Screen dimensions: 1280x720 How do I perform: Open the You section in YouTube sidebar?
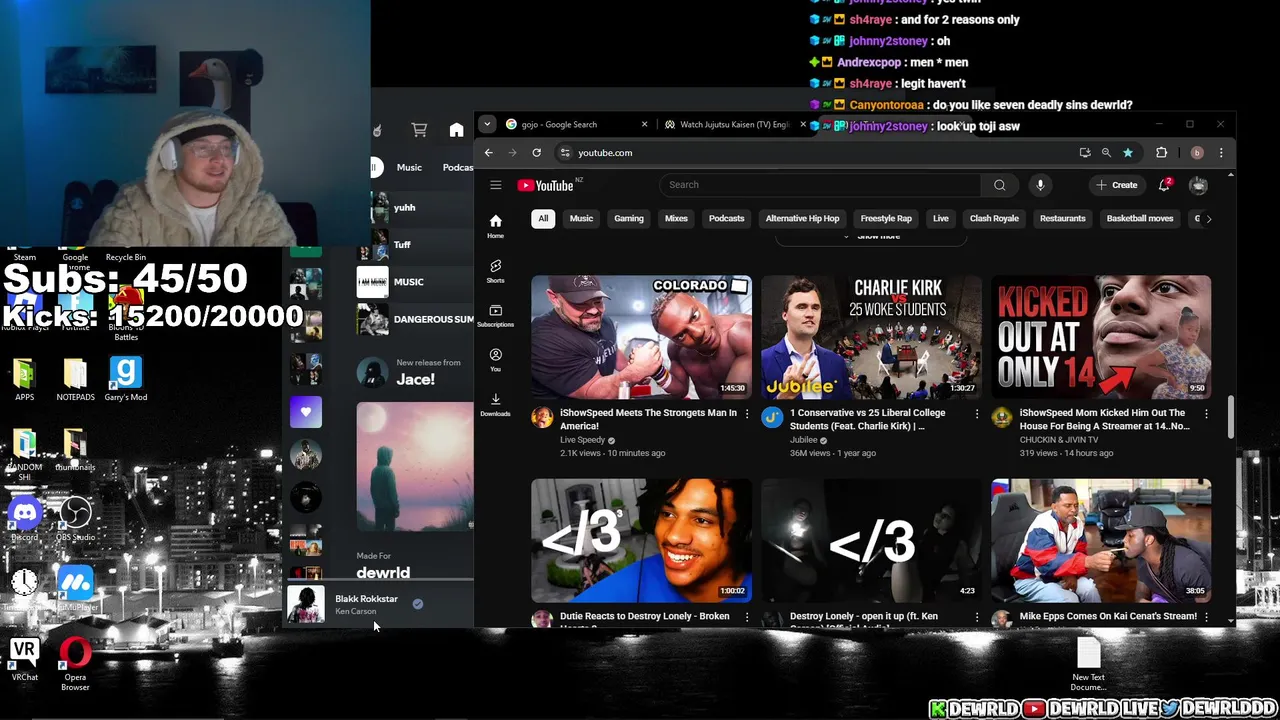click(x=495, y=360)
